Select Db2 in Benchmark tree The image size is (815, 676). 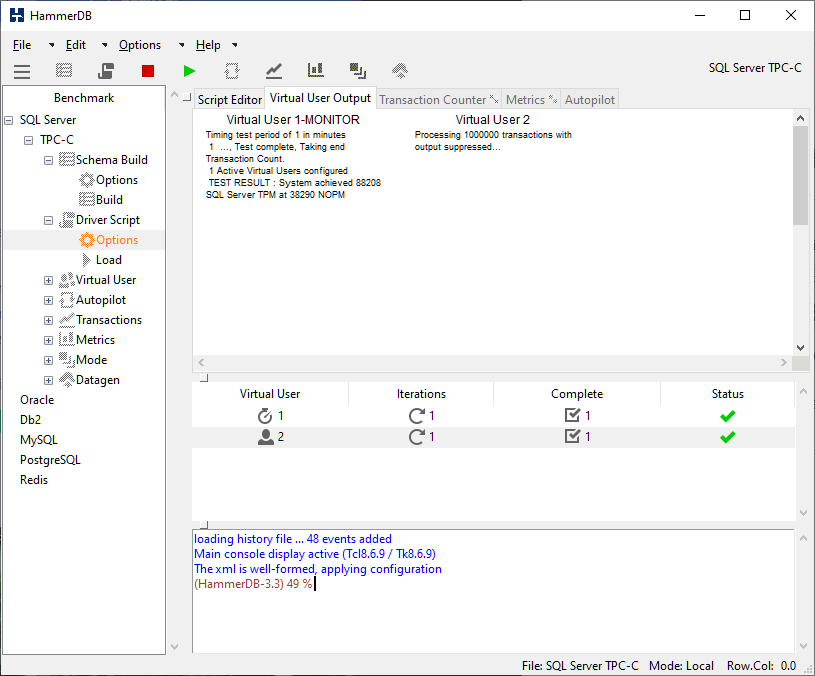click(30, 420)
